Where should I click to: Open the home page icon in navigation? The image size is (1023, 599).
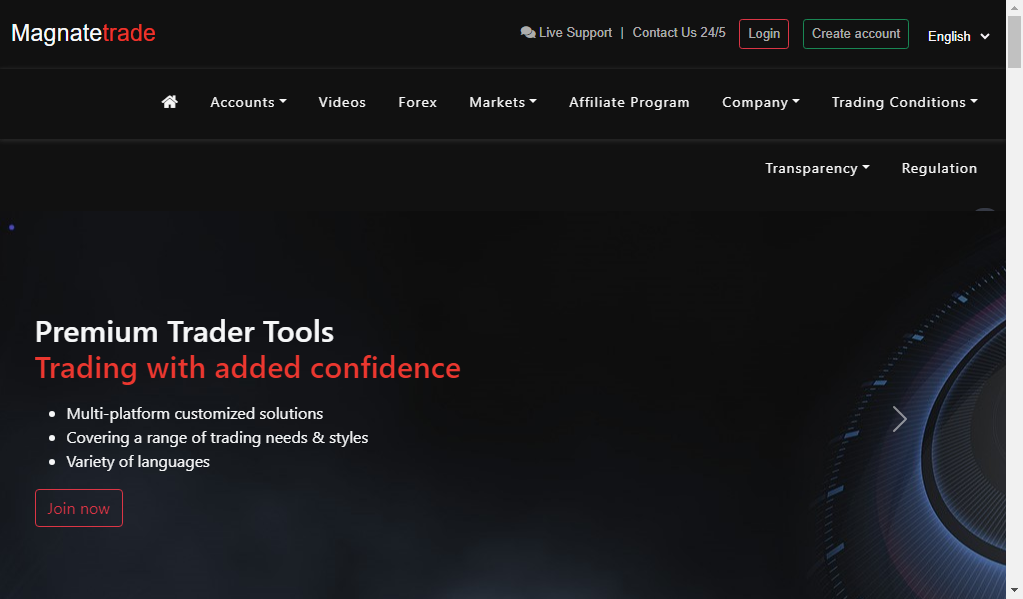tap(170, 102)
